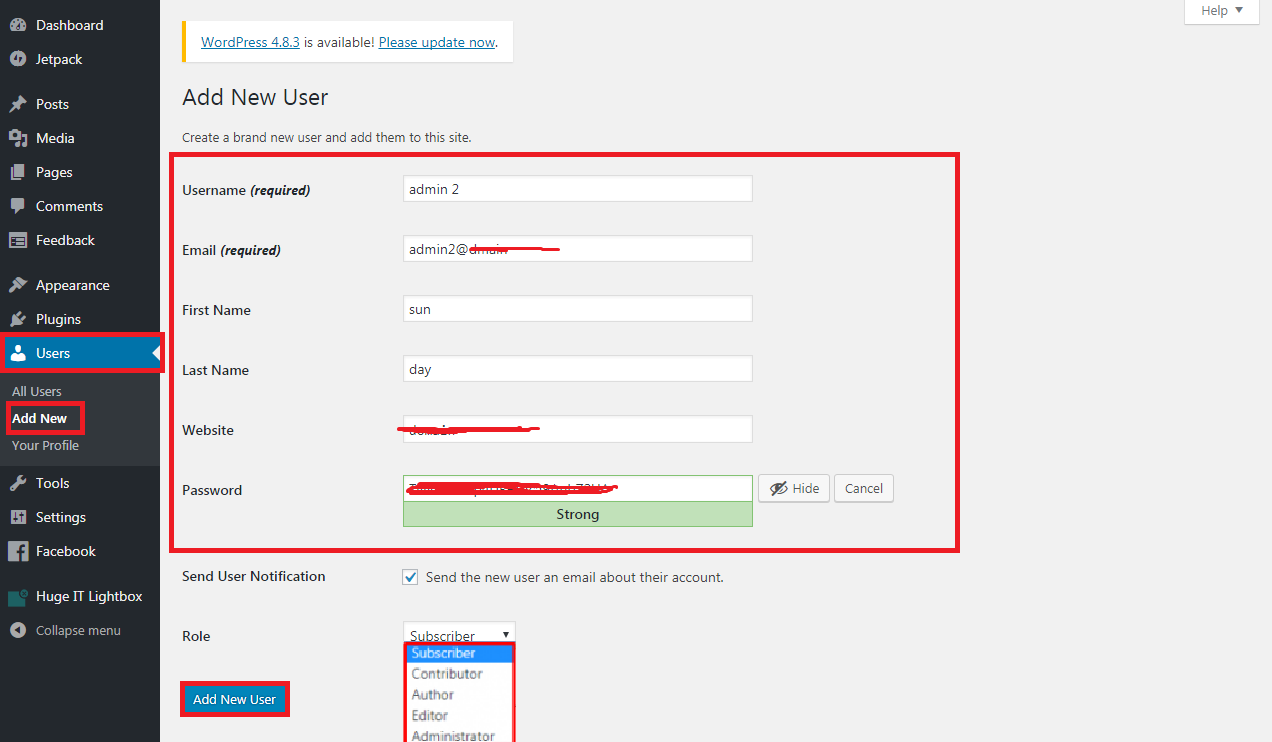Image resolution: width=1272 pixels, height=742 pixels.
Task: Click the Comments speech bubble icon
Action: [17, 206]
